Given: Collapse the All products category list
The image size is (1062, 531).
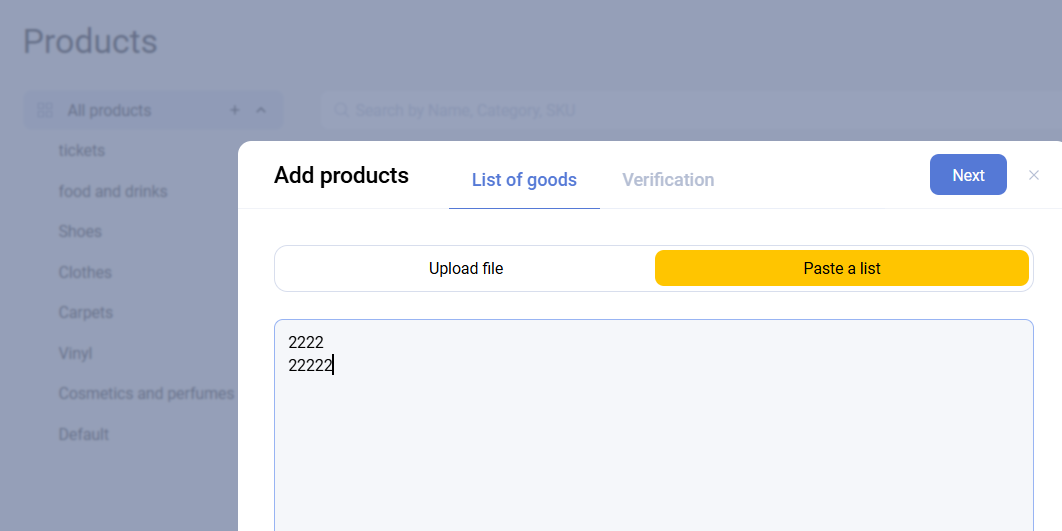Looking at the screenshot, I should click(261, 110).
